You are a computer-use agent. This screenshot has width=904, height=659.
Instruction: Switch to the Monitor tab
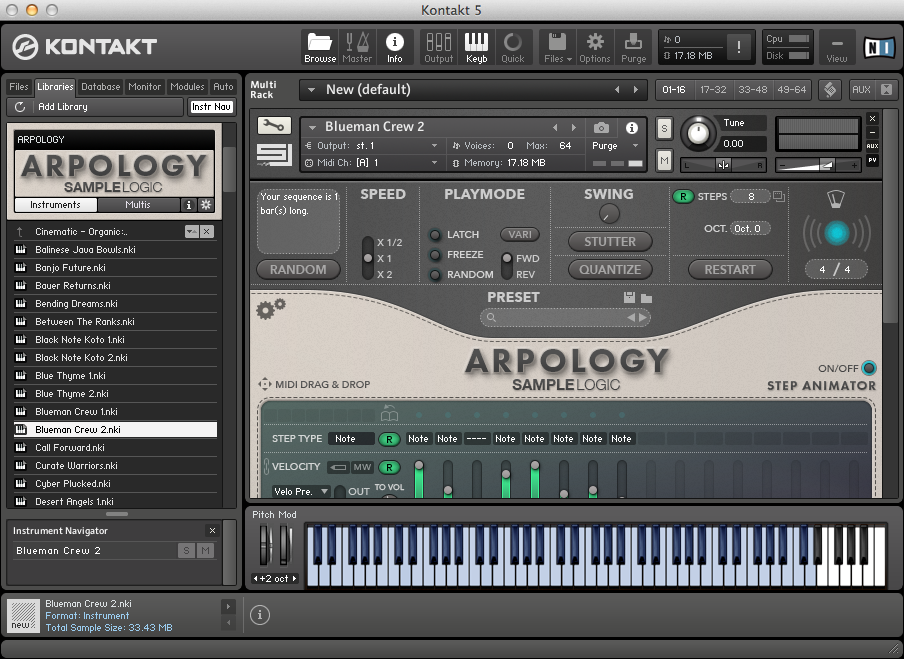pos(144,86)
